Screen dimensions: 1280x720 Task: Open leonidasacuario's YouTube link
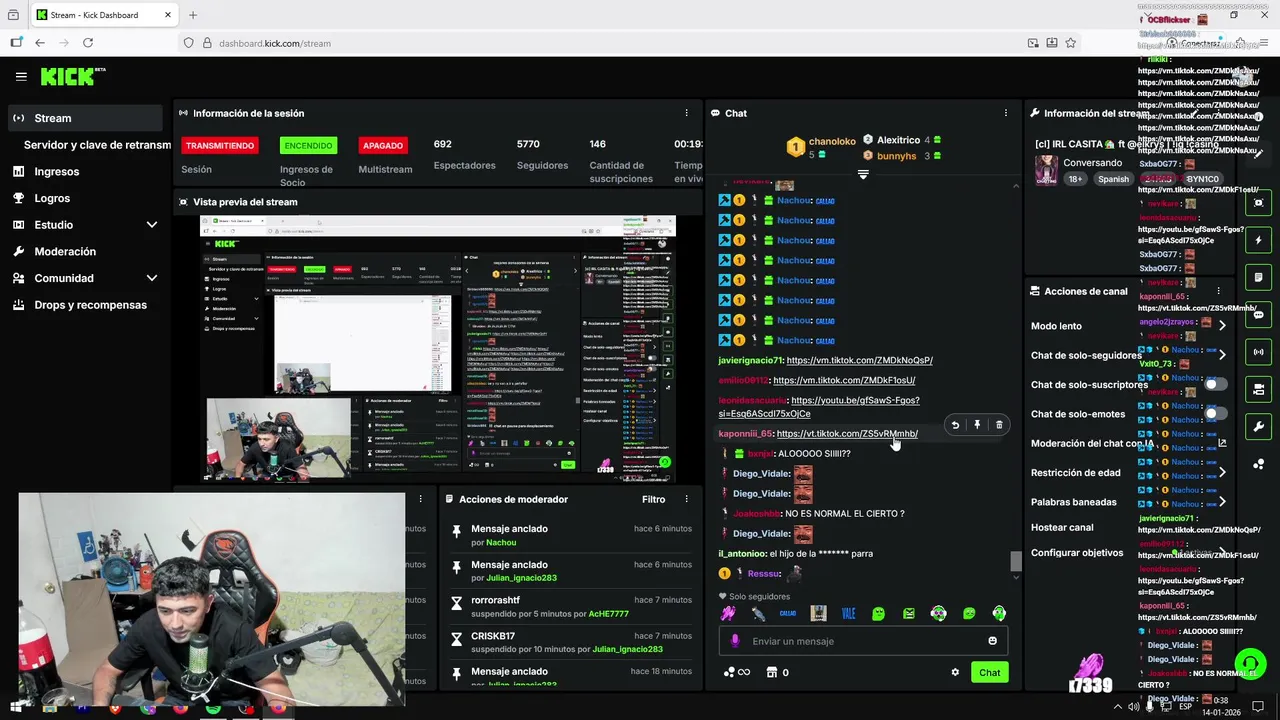pyautogui.click(x=819, y=407)
